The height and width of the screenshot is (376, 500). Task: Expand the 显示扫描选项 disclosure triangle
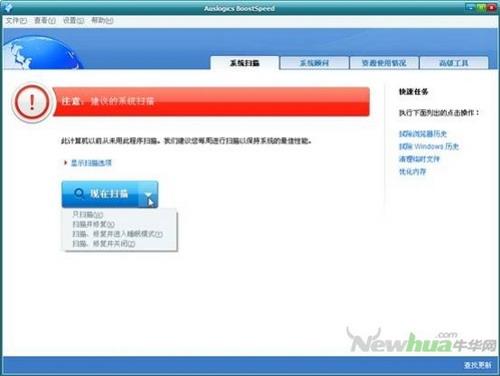(x=66, y=163)
